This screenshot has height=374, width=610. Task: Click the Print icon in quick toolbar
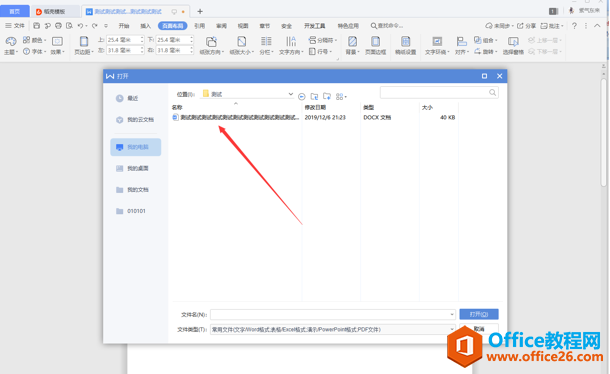point(58,26)
